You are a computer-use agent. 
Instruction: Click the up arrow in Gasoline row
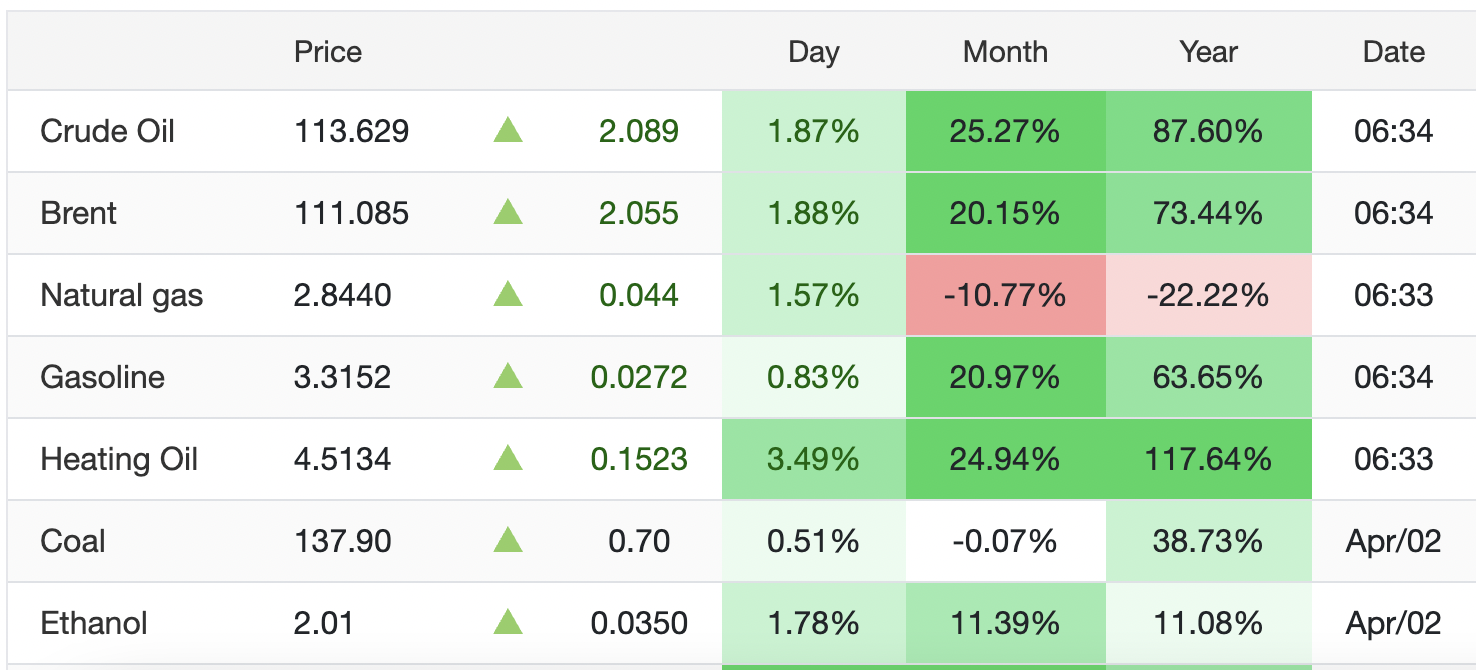click(x=508, y=376)
